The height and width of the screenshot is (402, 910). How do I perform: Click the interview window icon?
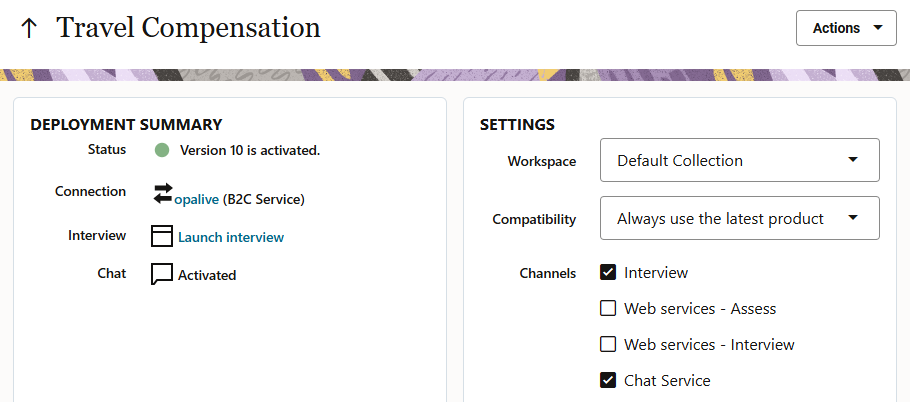tap(162, 236)
